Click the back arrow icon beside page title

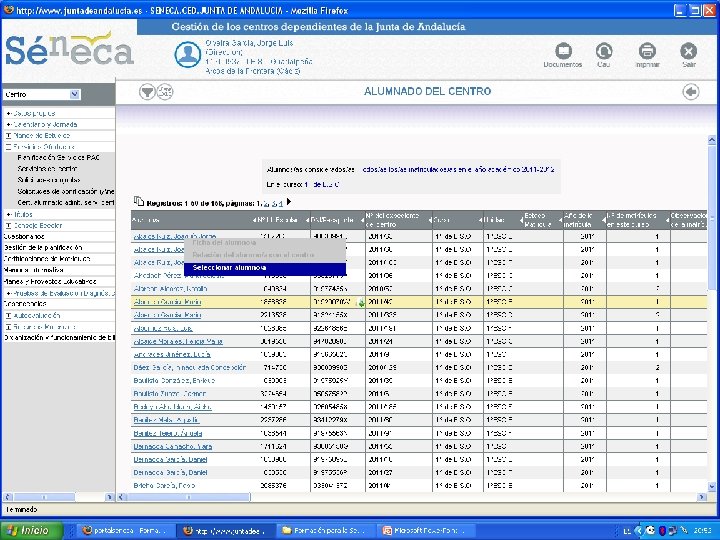click(x=691, y=92)
